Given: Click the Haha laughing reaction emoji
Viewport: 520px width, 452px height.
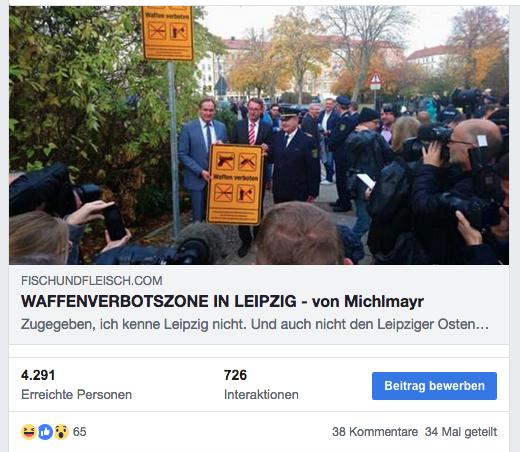Looking at the screenshot, I should [x=29, y=432].
